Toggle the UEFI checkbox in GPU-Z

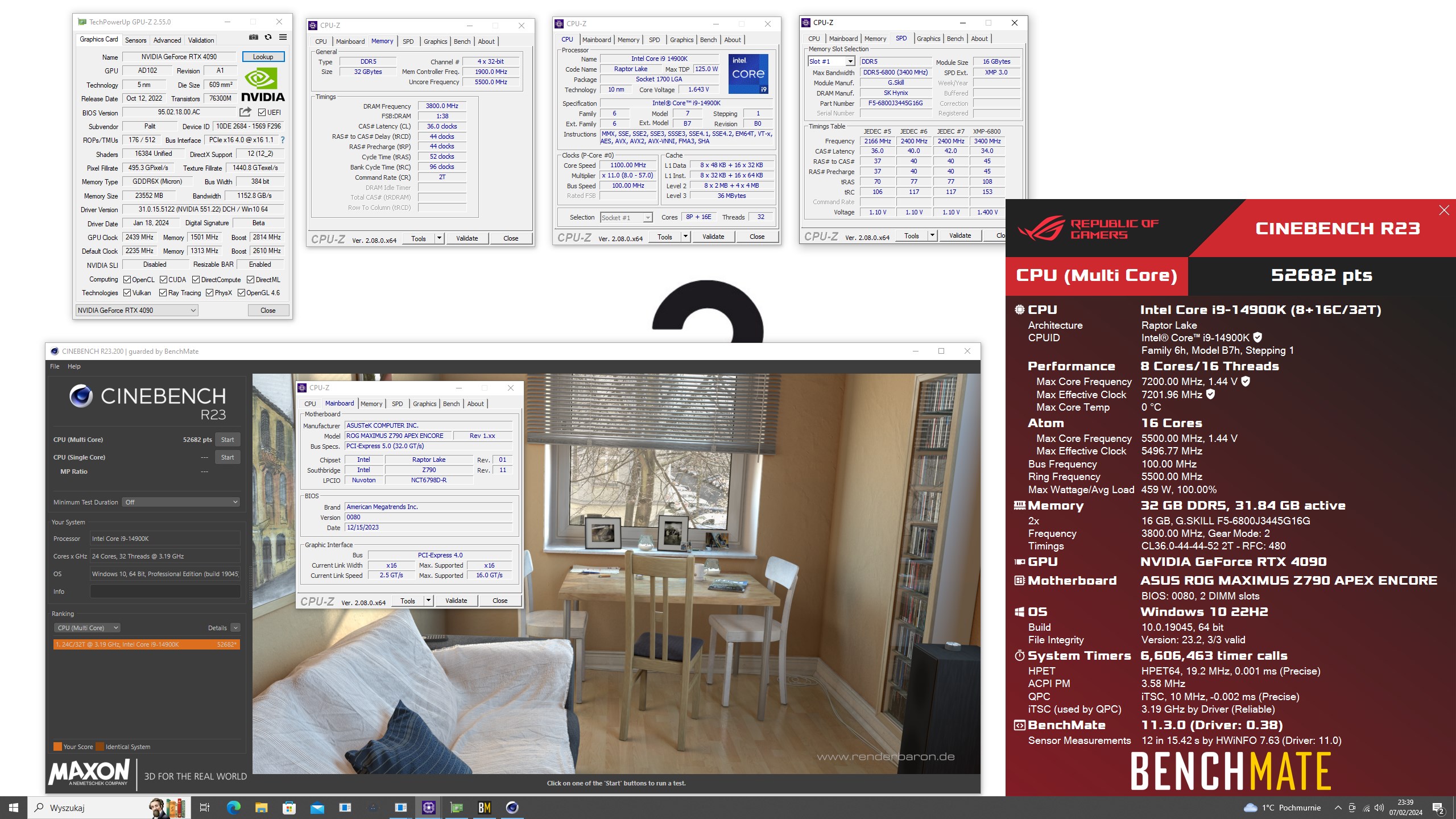(262, 113)
